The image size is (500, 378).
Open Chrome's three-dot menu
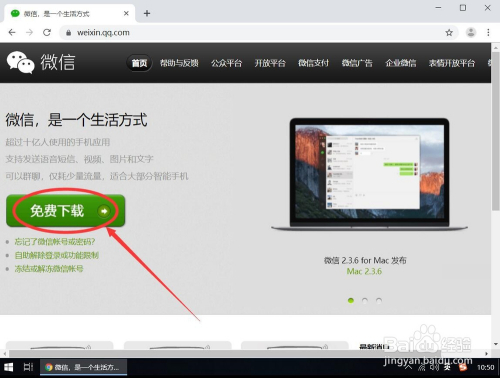tap(488, 32)
